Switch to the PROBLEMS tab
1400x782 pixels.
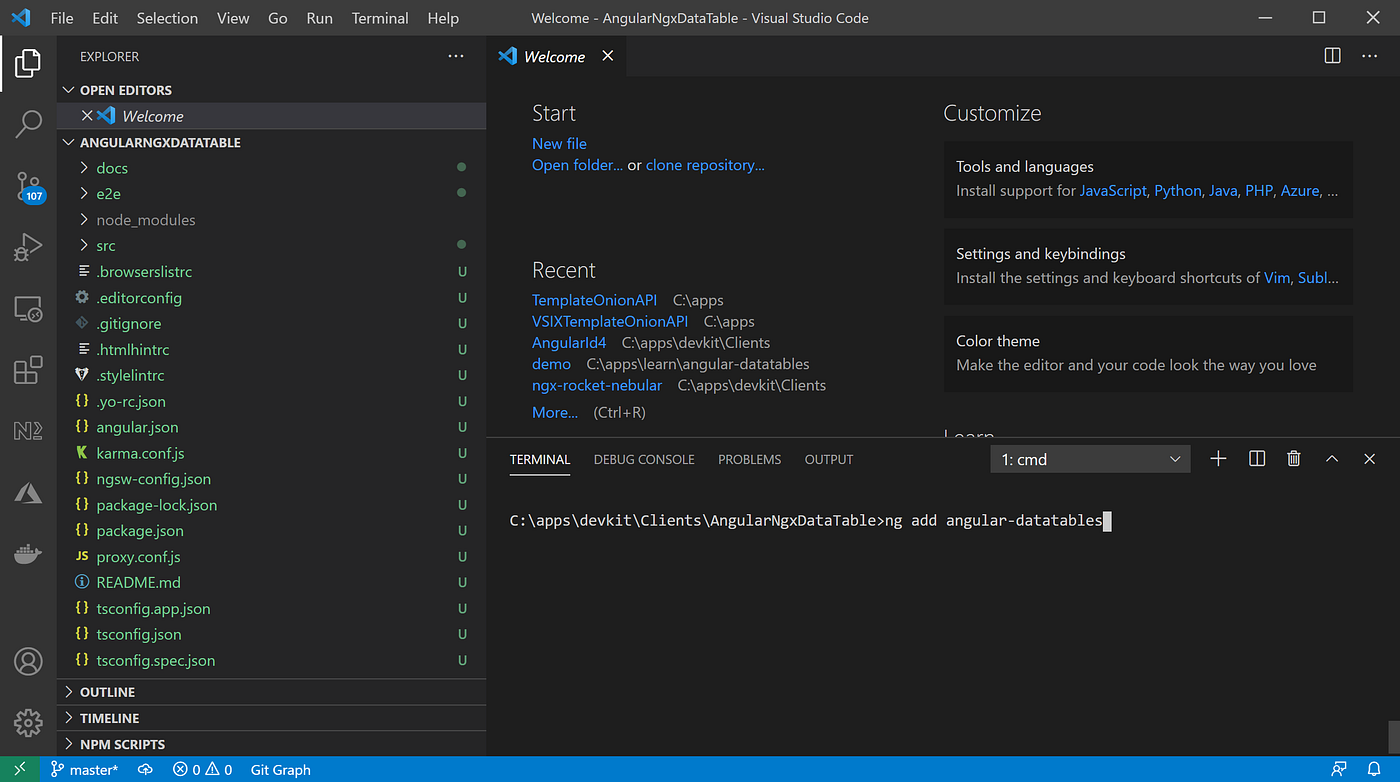tap(749, 459)
